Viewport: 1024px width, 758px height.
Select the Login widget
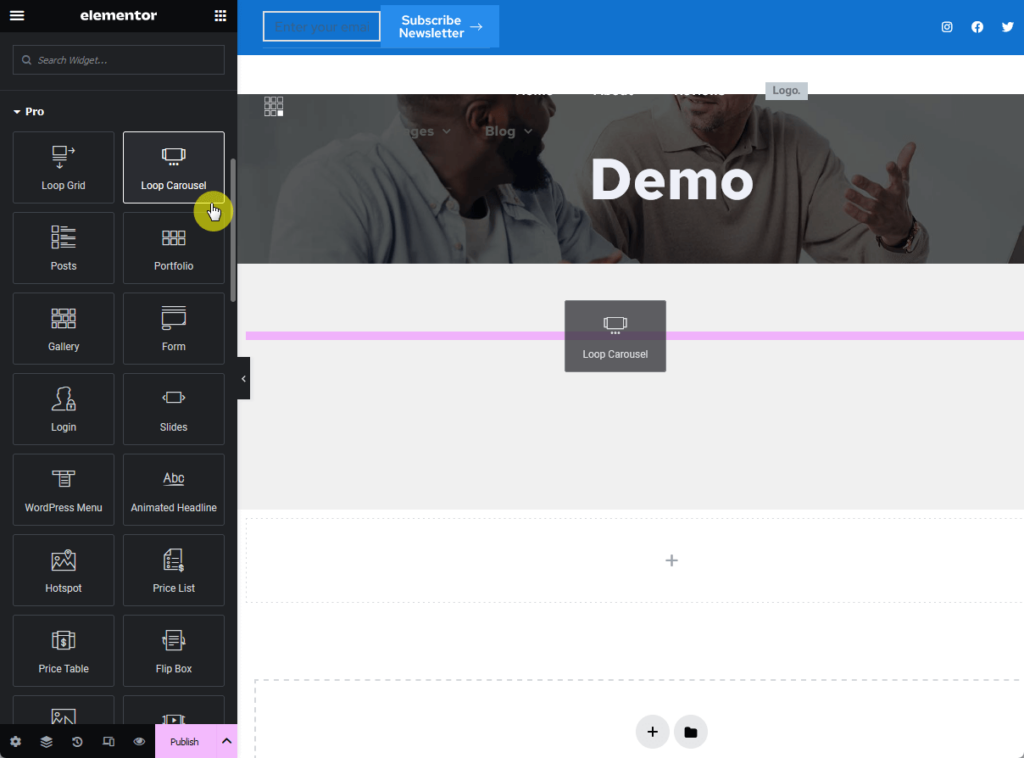click(x=63, y=409)
